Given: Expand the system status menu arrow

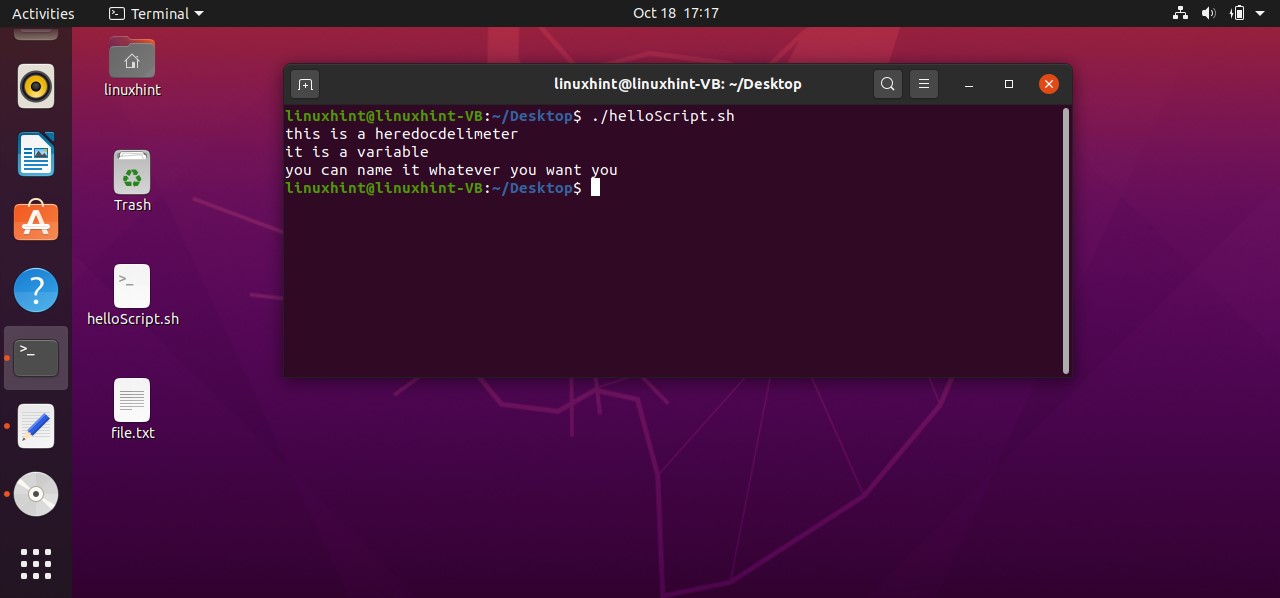Looking at the screenshot, I should (1262, 13).
